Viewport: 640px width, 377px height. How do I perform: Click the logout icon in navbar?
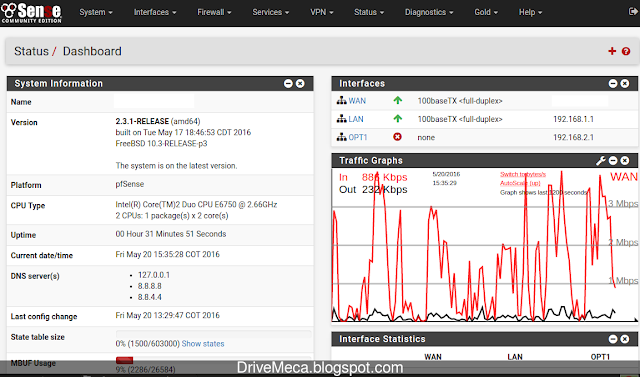633,12
